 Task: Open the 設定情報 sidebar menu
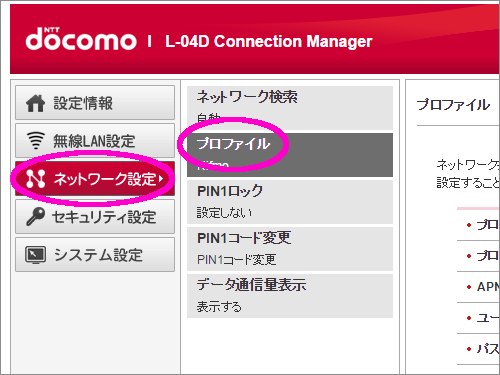95,103
